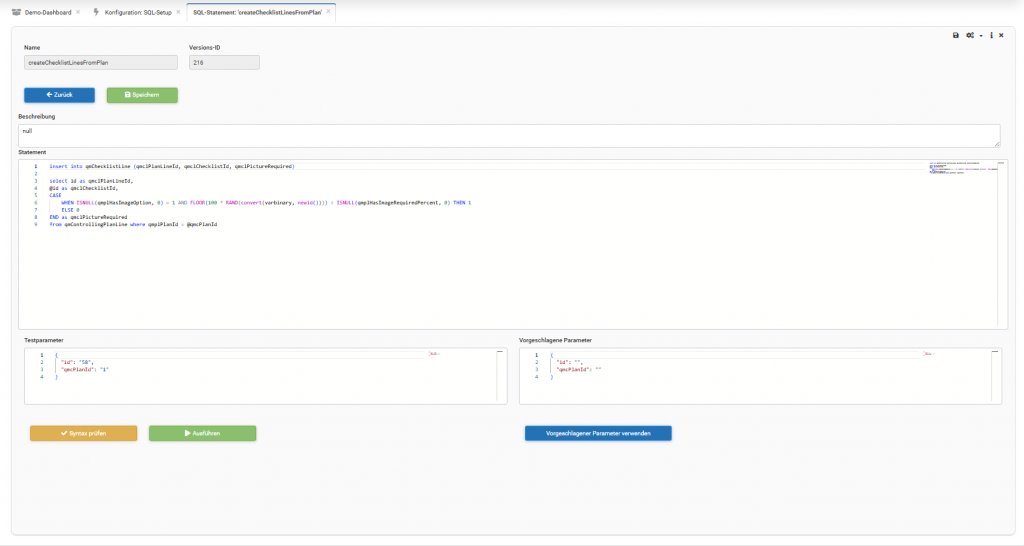This screenshot has height=546, width=1024.
Task: Click the green Speichern button
Action: point(142,95)
